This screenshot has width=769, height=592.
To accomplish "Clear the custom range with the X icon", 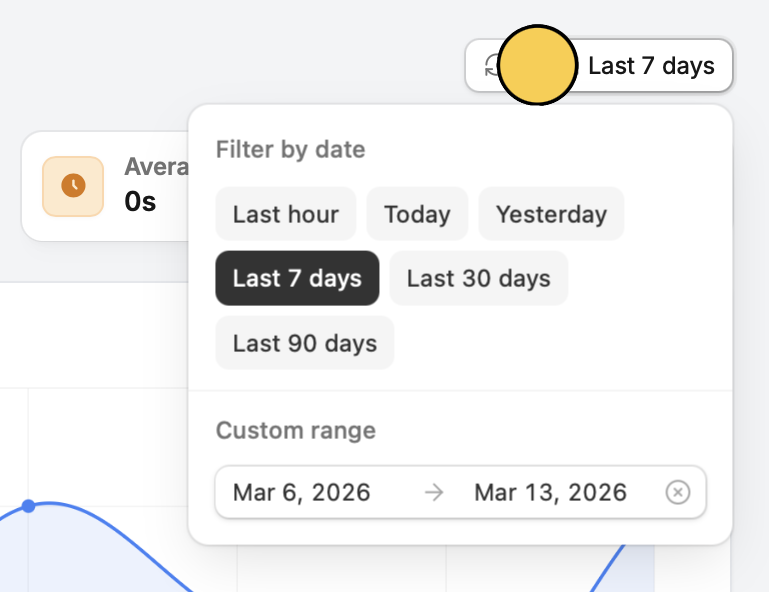I will (678, 492).
